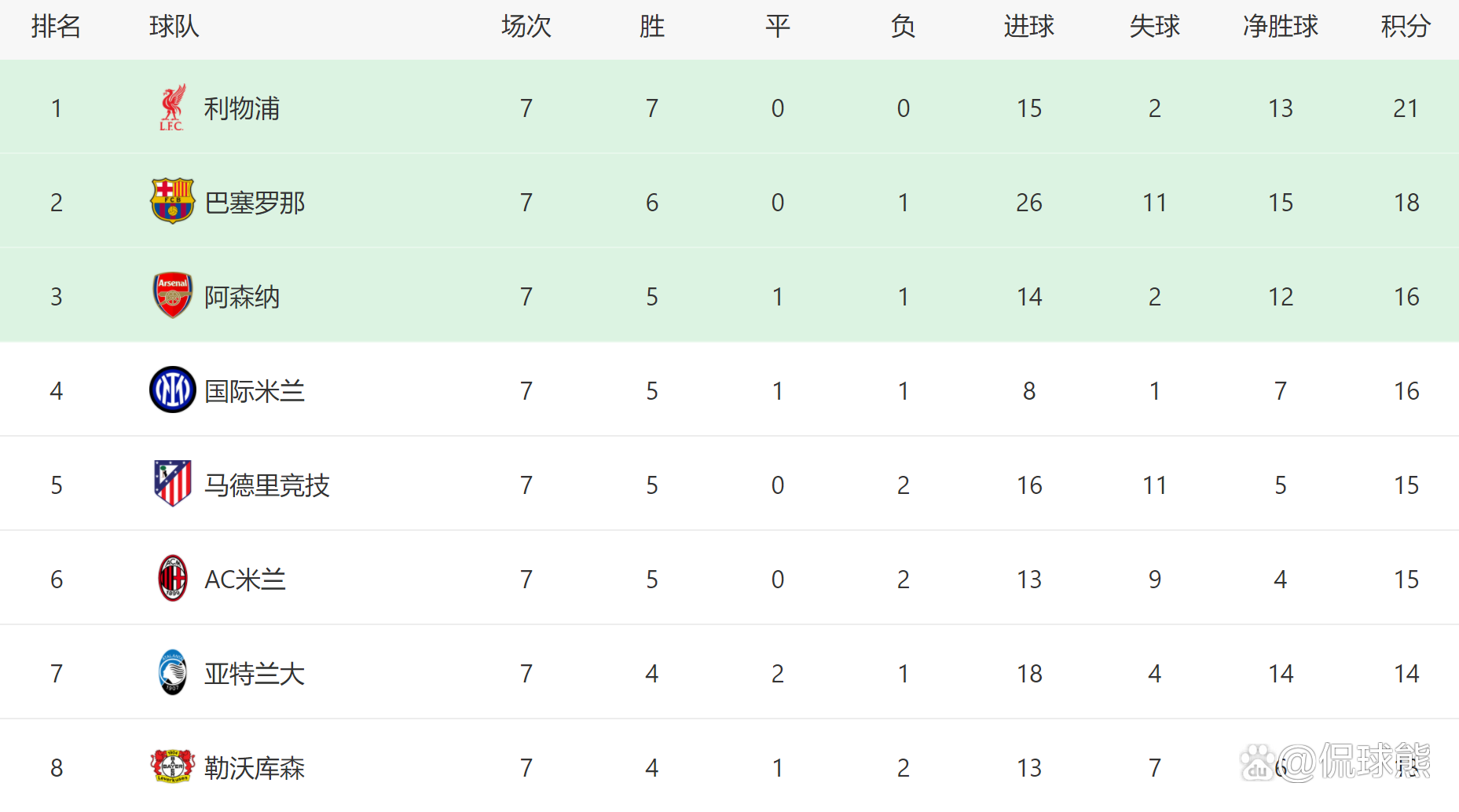Sort by the 进球 column header
This screenshot has width=1459, height=812.
coord(1028,27)
